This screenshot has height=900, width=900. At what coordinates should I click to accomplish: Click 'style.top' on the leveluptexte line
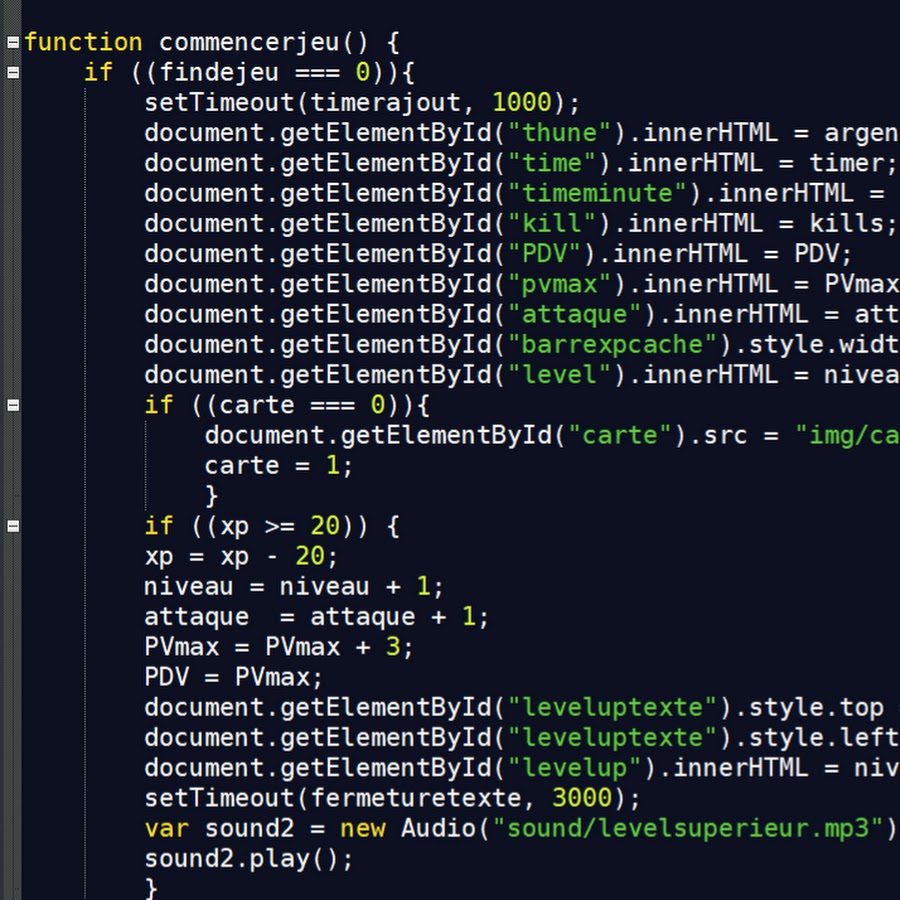tap(816, 708)
